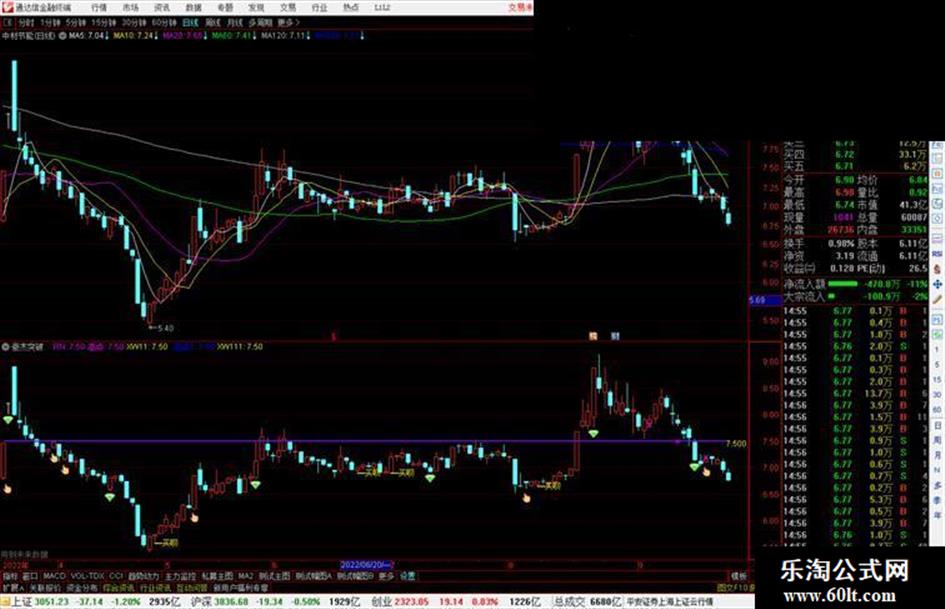
Task: Click the sidebar 月 monthly period button
Action: tap(937, 455)
